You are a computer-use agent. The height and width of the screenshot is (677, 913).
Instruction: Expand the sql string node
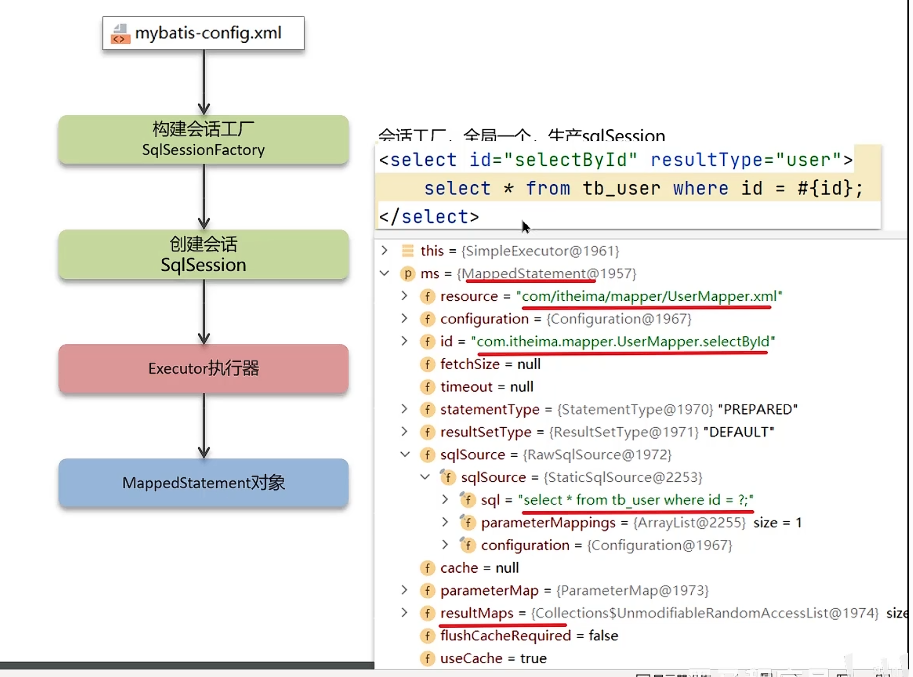[x=445, y=499]
